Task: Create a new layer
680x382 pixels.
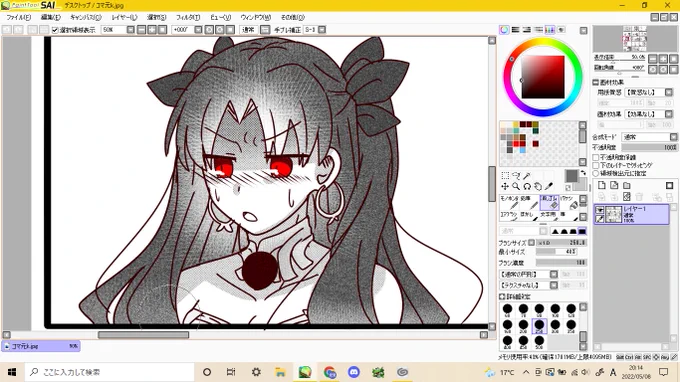Action: [x=602, y=186]
